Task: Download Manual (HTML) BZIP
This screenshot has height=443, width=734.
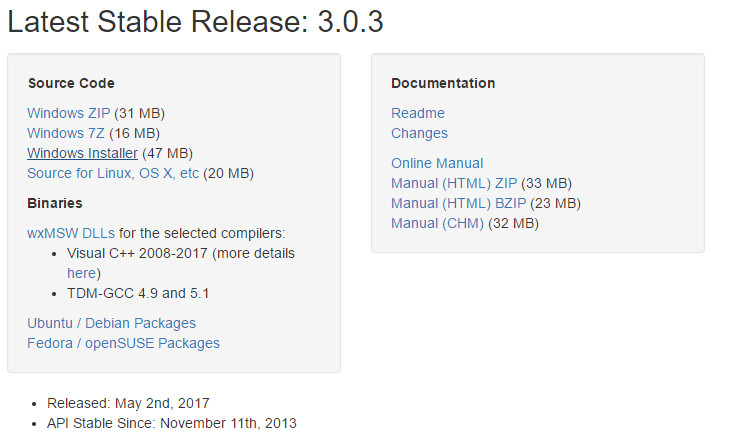Action: pos(457,203)
